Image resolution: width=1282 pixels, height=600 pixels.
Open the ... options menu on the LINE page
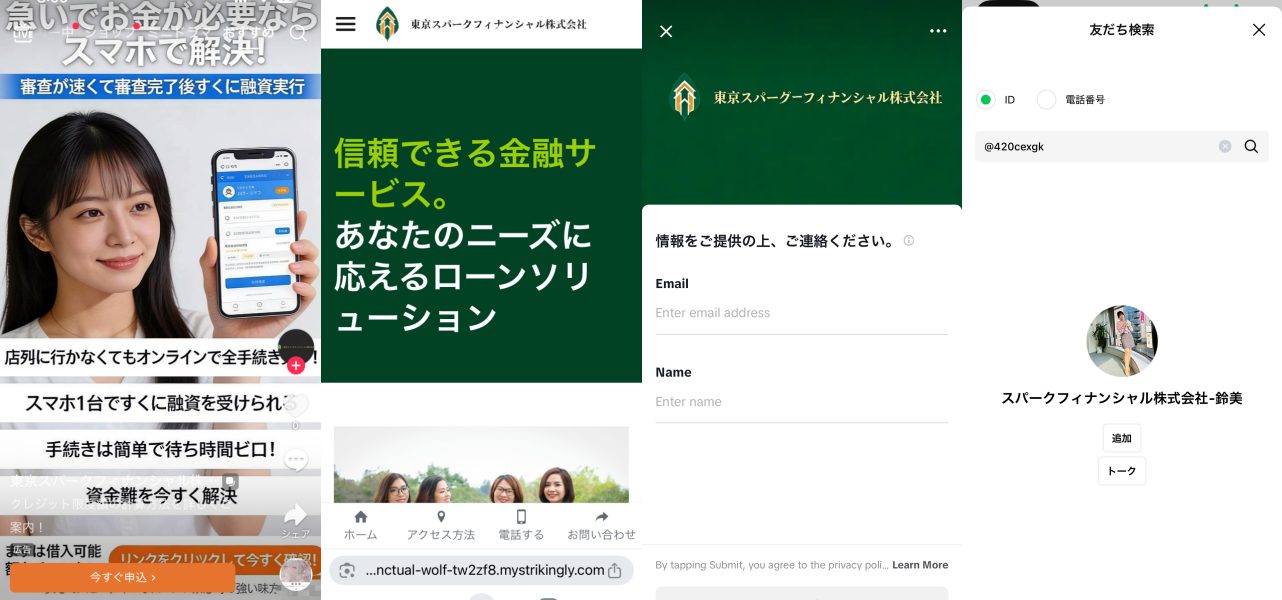[938, 31]
